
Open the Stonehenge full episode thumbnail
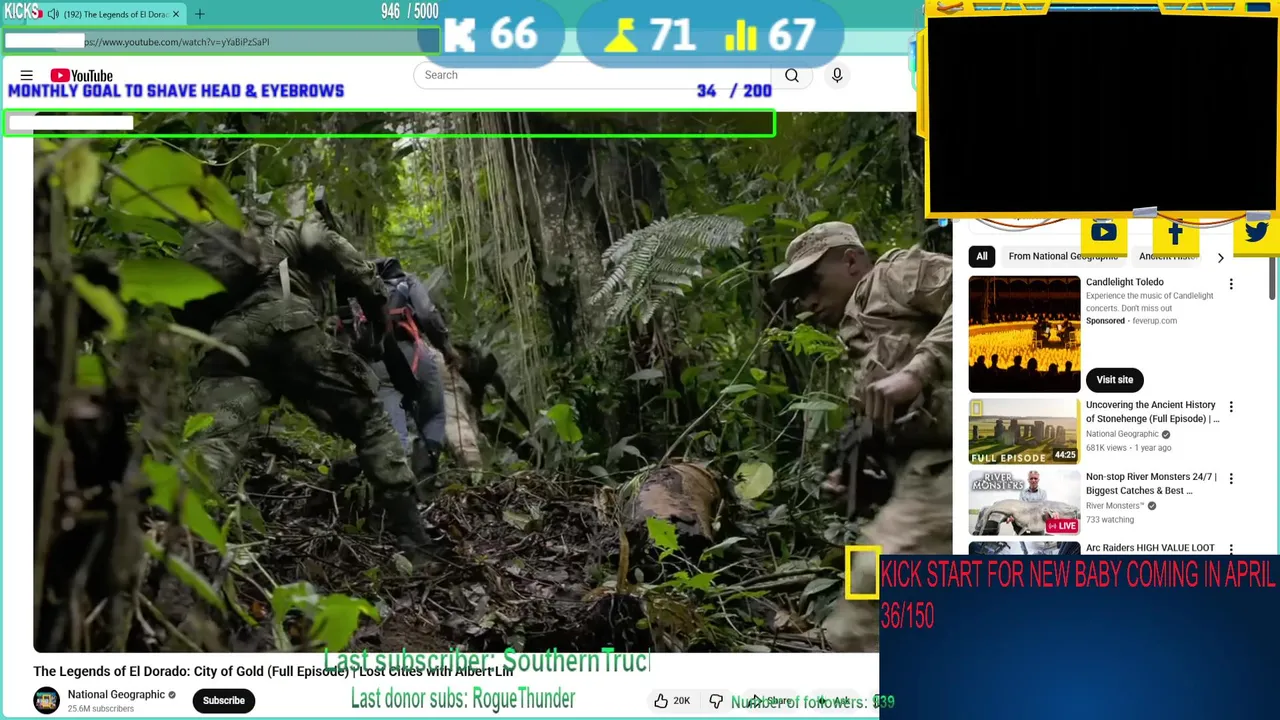pos(1024,432)
